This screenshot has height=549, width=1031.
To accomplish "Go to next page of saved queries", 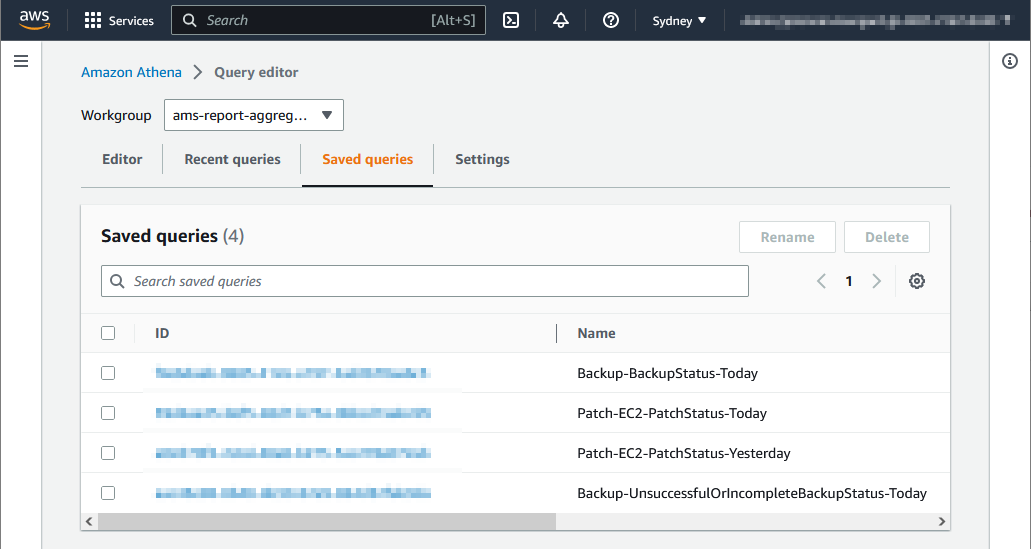I will click(876, 281).
